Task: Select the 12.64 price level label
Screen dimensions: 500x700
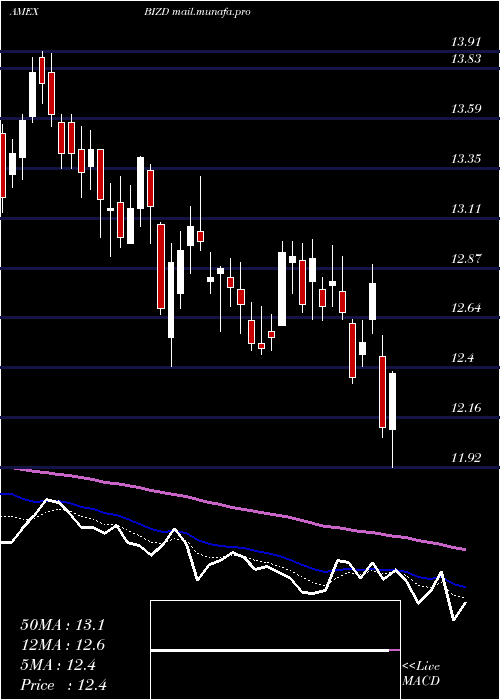Action: [466, 308]
